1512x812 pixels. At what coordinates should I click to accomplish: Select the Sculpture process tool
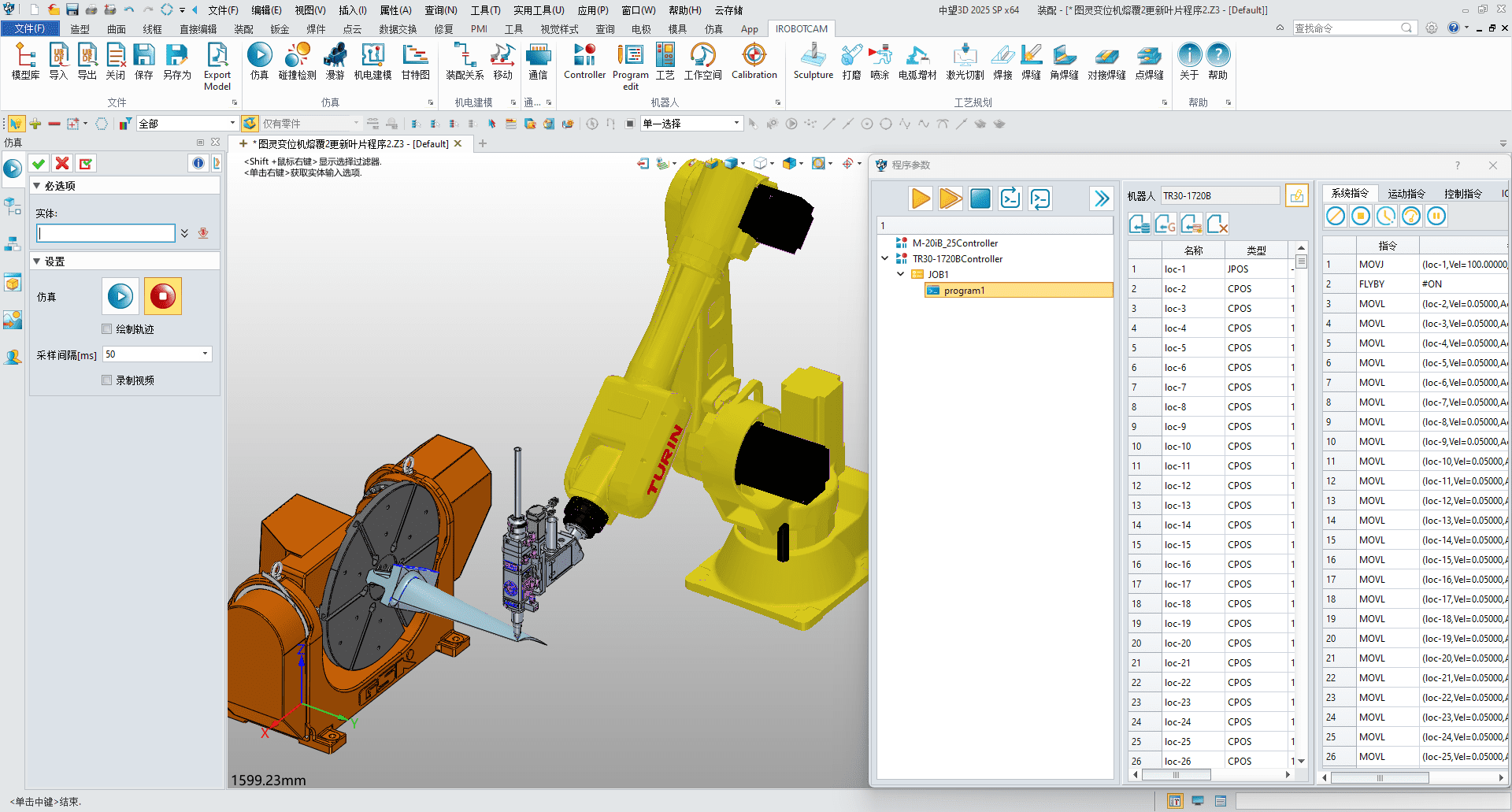click(813, 61)
